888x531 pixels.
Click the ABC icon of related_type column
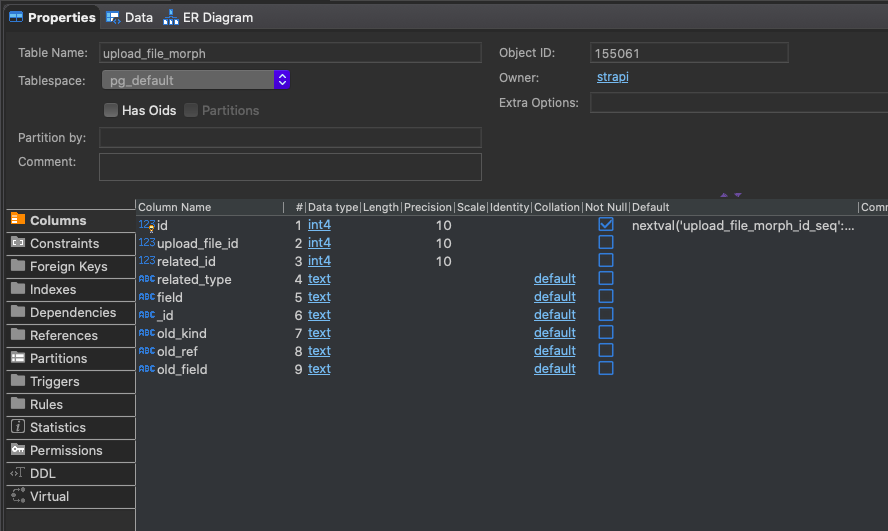(x=147, y=279)
